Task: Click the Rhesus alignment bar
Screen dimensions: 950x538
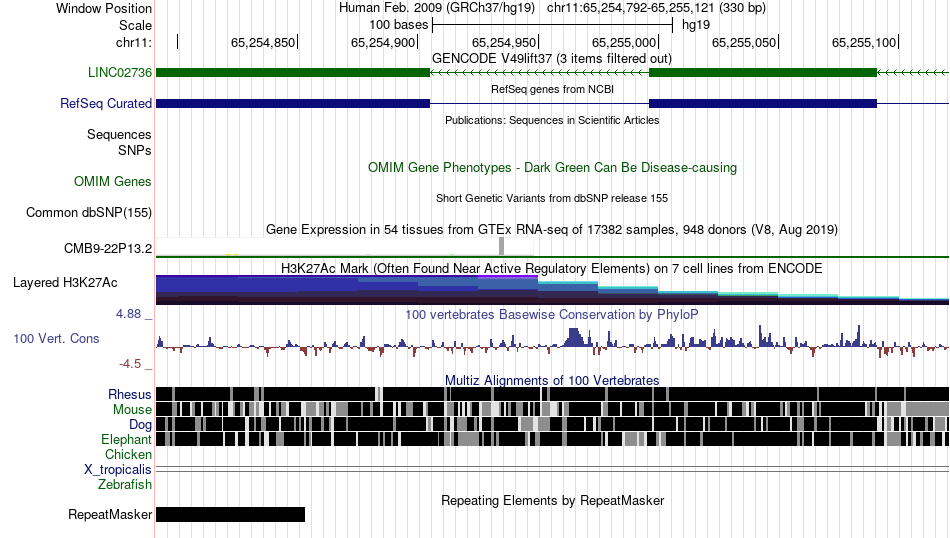Action: (x=552, y=394)
